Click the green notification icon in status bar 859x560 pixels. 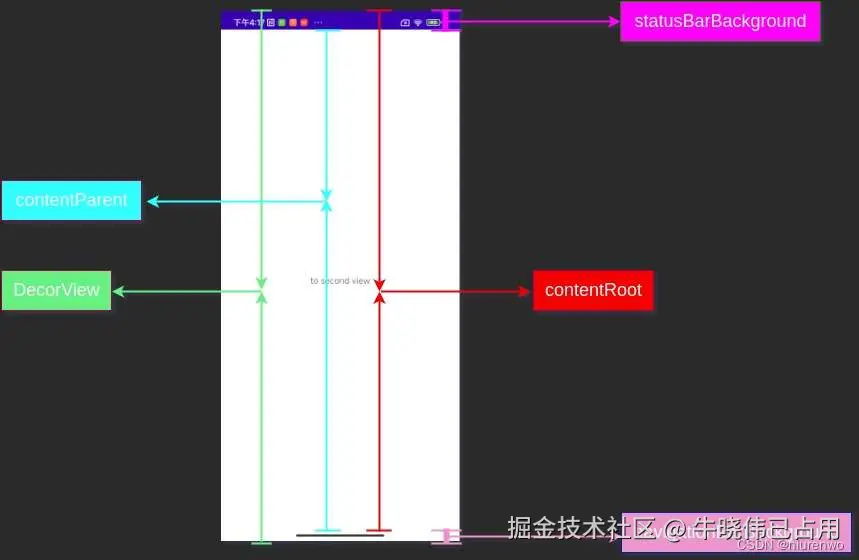pos(282,22)
